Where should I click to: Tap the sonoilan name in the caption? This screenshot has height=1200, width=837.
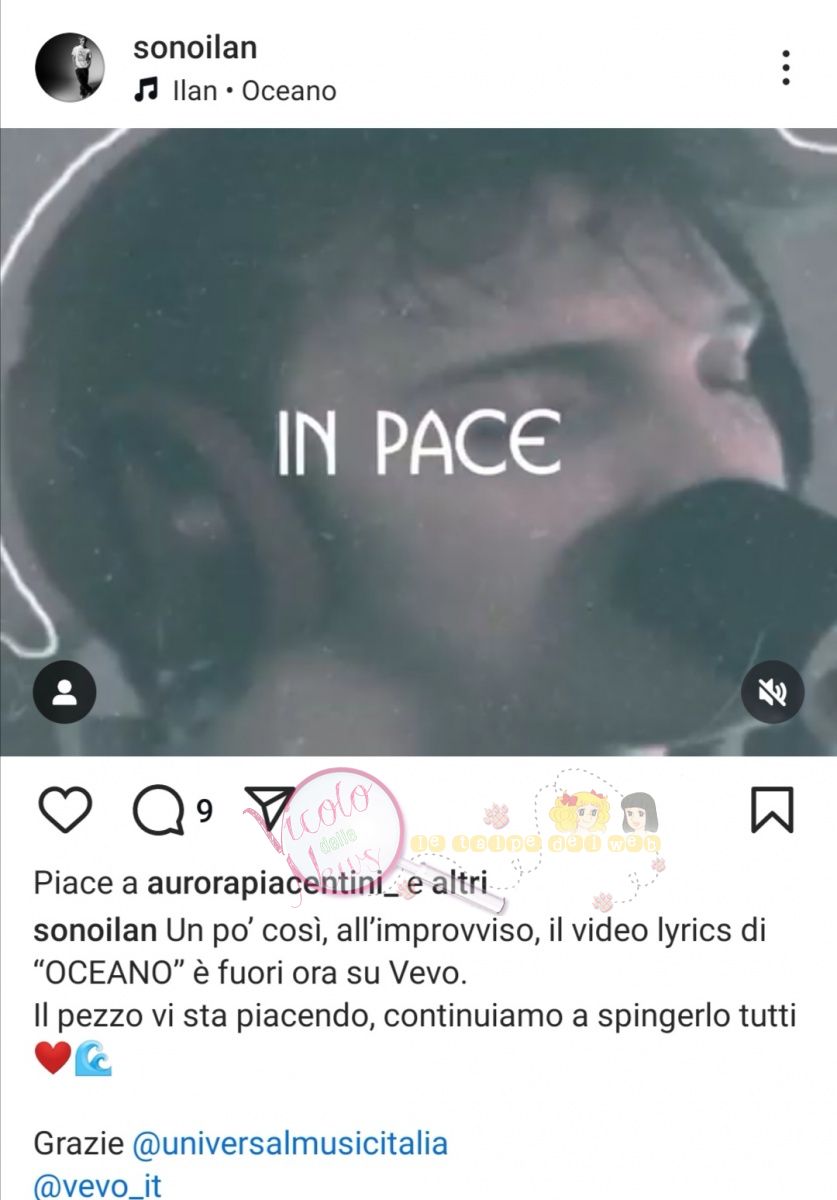click(95, 931)
